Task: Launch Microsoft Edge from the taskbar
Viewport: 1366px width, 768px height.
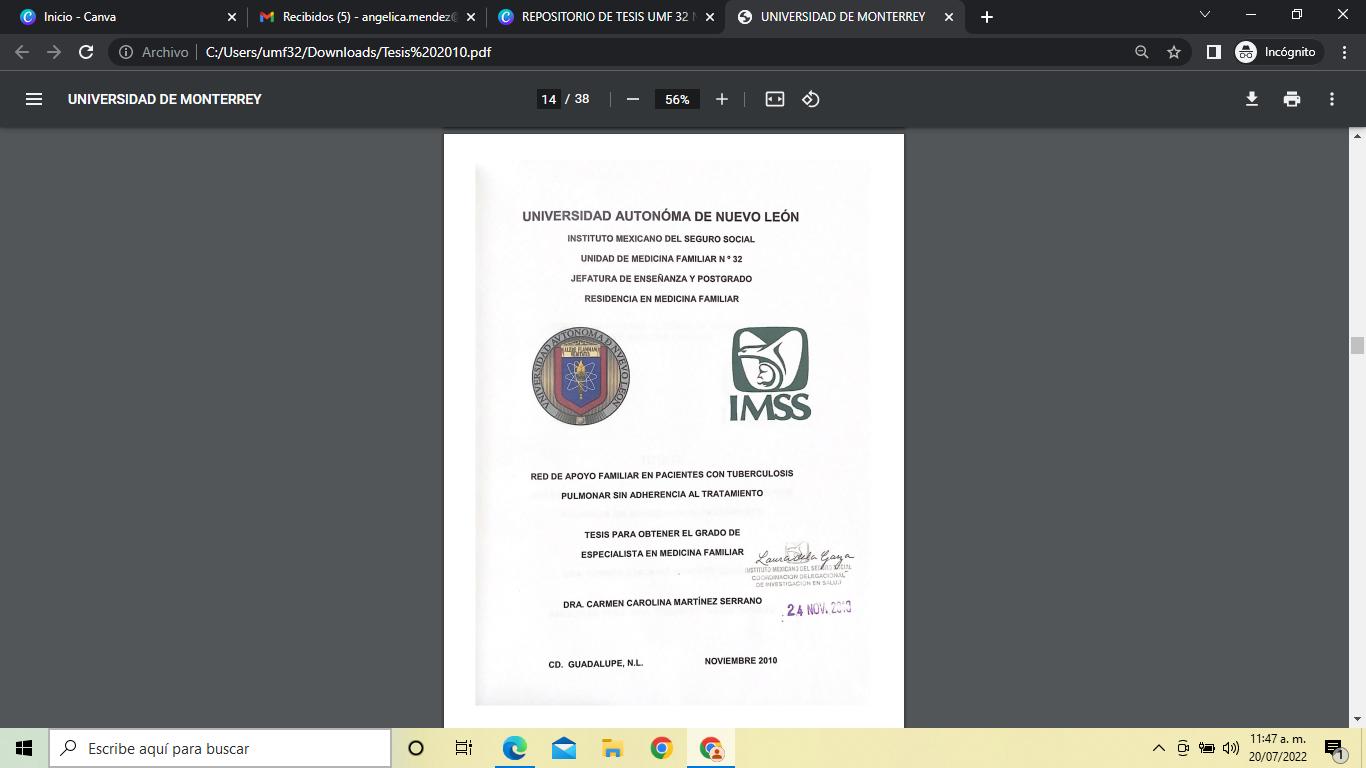Action: click(x=514, y=748)
